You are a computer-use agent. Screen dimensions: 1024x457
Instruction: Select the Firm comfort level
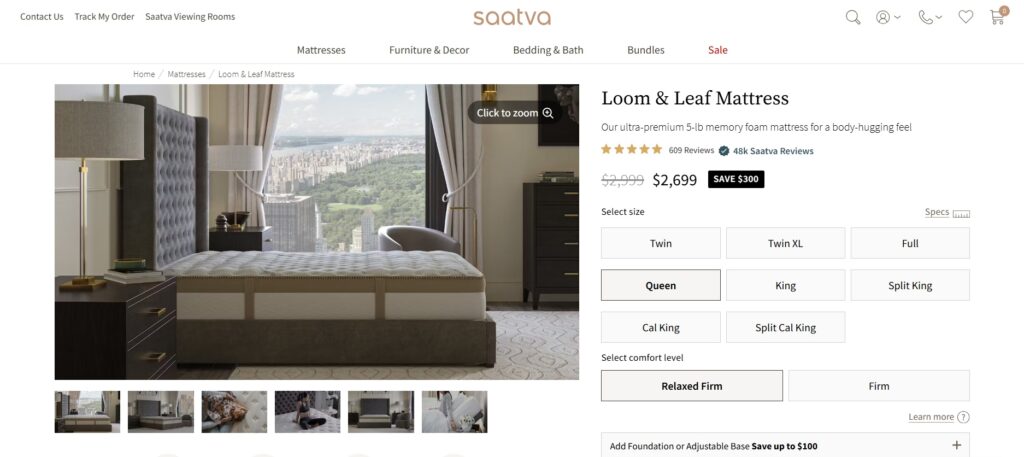878,386
